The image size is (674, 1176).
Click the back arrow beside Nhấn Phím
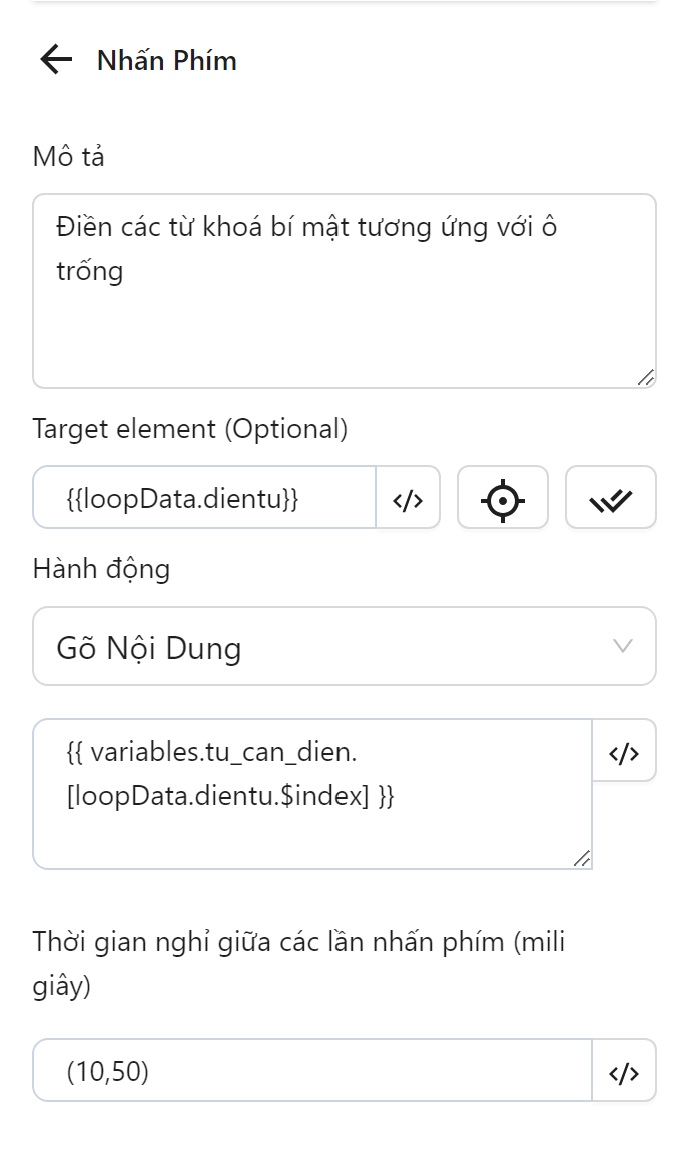[54, 60]
